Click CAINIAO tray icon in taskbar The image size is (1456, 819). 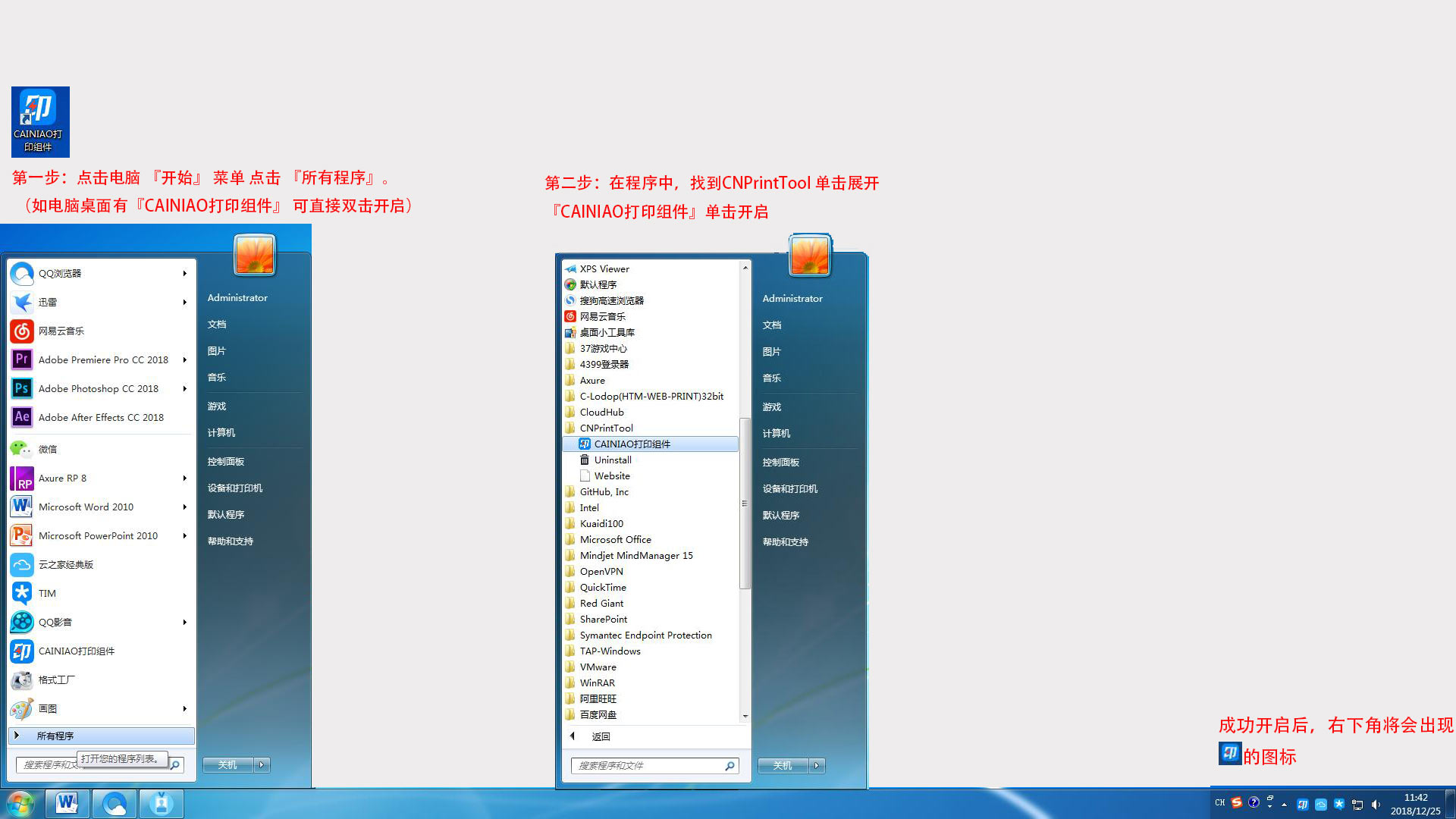pos(1302,805)
